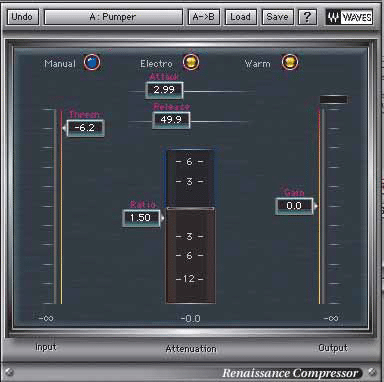
Task: Open the Load preset menu
Action: [241, 17]
